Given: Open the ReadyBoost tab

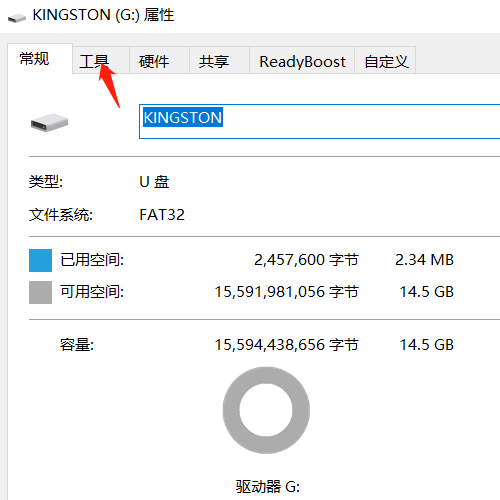Looking at the screenshot, I should pyautogui.click(x=302, y=61).
